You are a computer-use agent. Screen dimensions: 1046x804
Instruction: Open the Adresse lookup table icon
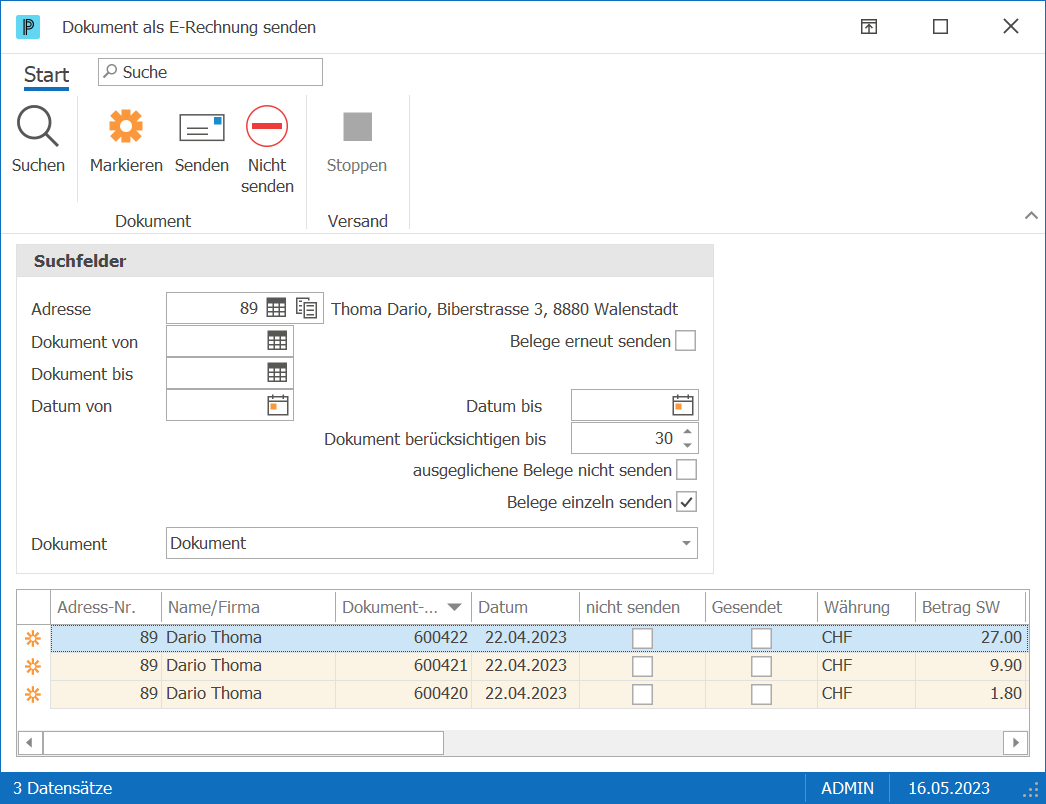pyautogui.click(x=276, y=308)
